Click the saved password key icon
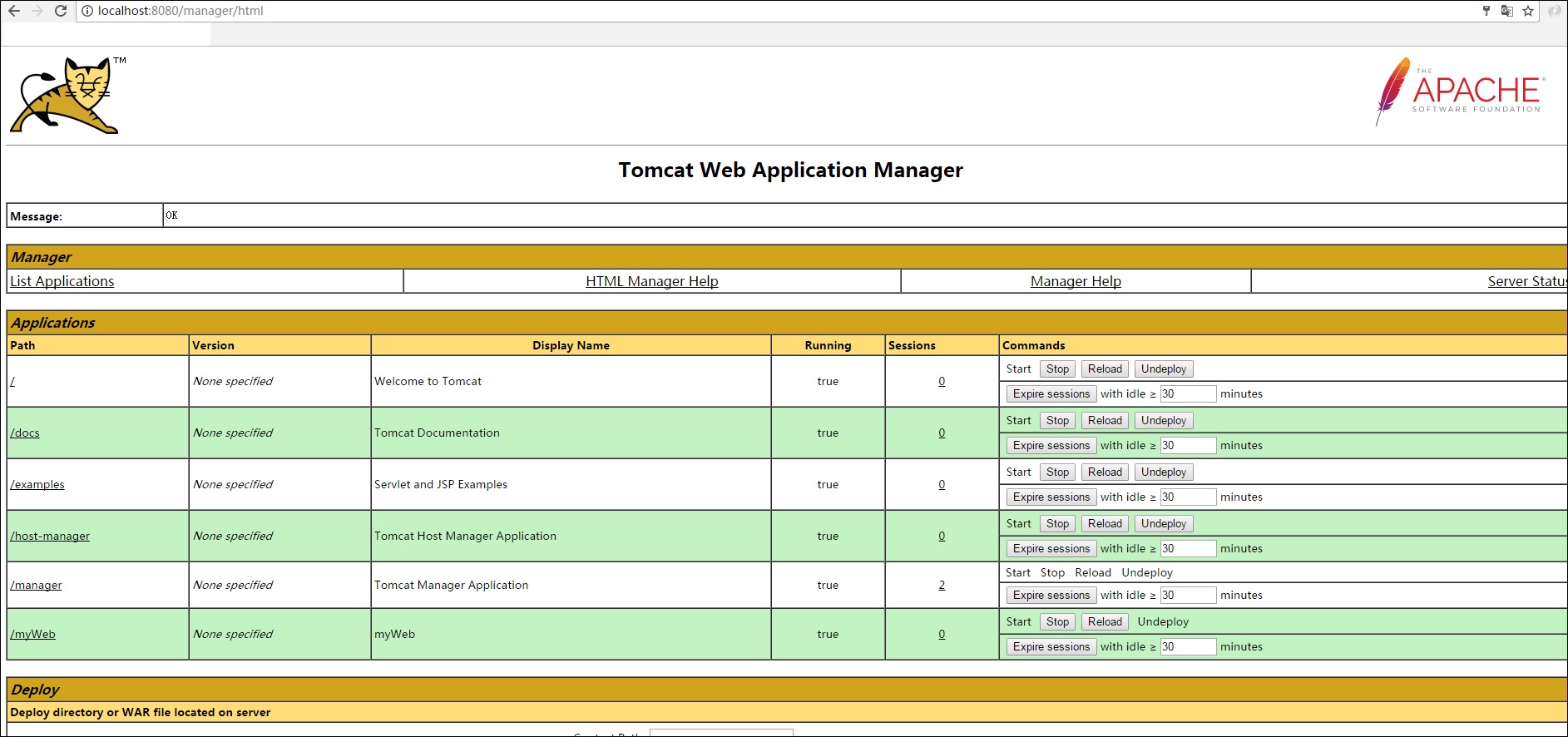The width and height of the screenshot is (1568, 737). pyautogui.click(x=1486, y=11)
